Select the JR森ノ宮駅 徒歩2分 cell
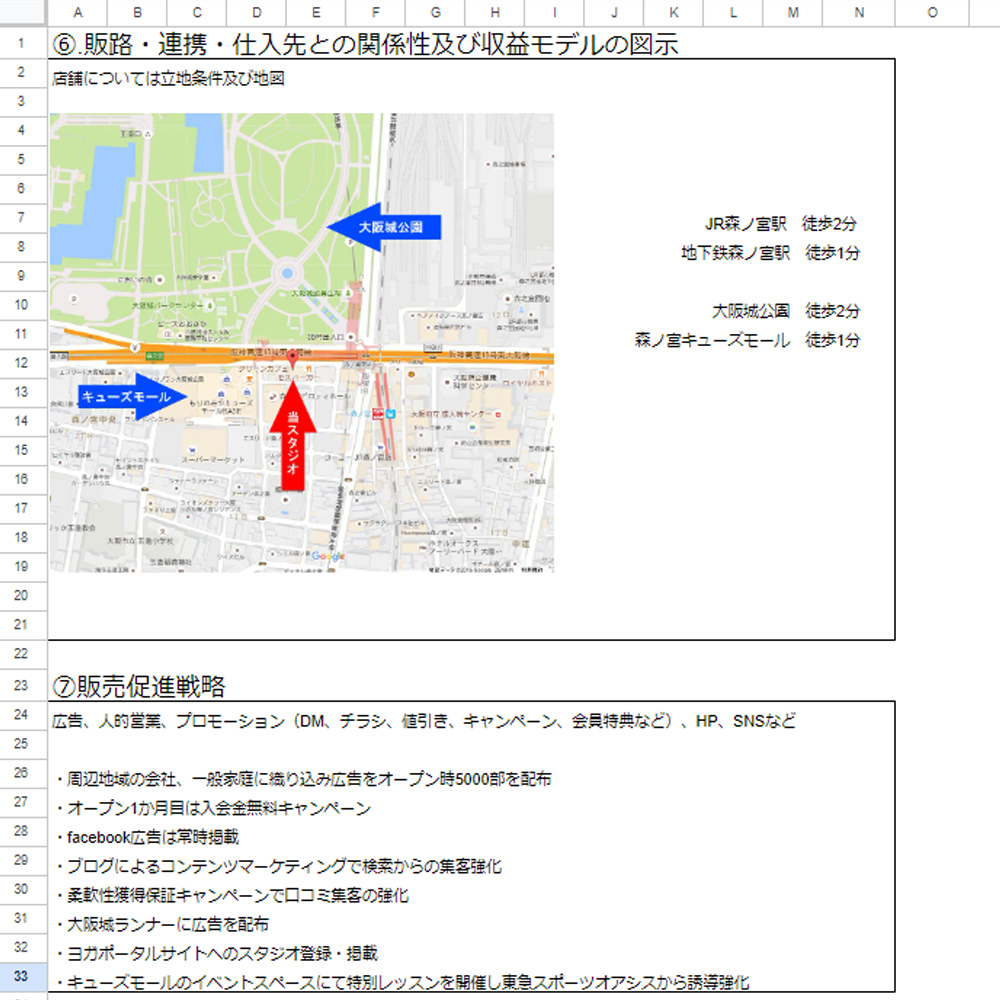Viewport: 1000px width, 1000px height. tap(781, 224)
